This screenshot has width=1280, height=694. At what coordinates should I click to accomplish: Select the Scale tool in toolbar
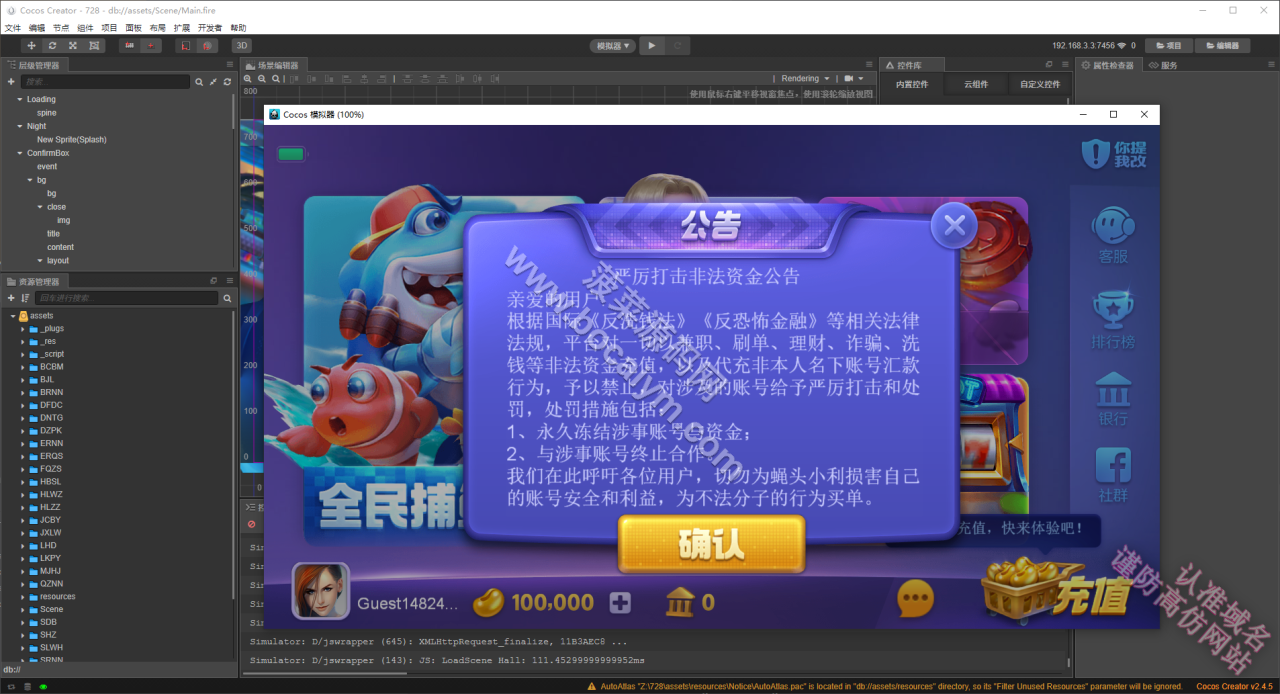point(73,45)
